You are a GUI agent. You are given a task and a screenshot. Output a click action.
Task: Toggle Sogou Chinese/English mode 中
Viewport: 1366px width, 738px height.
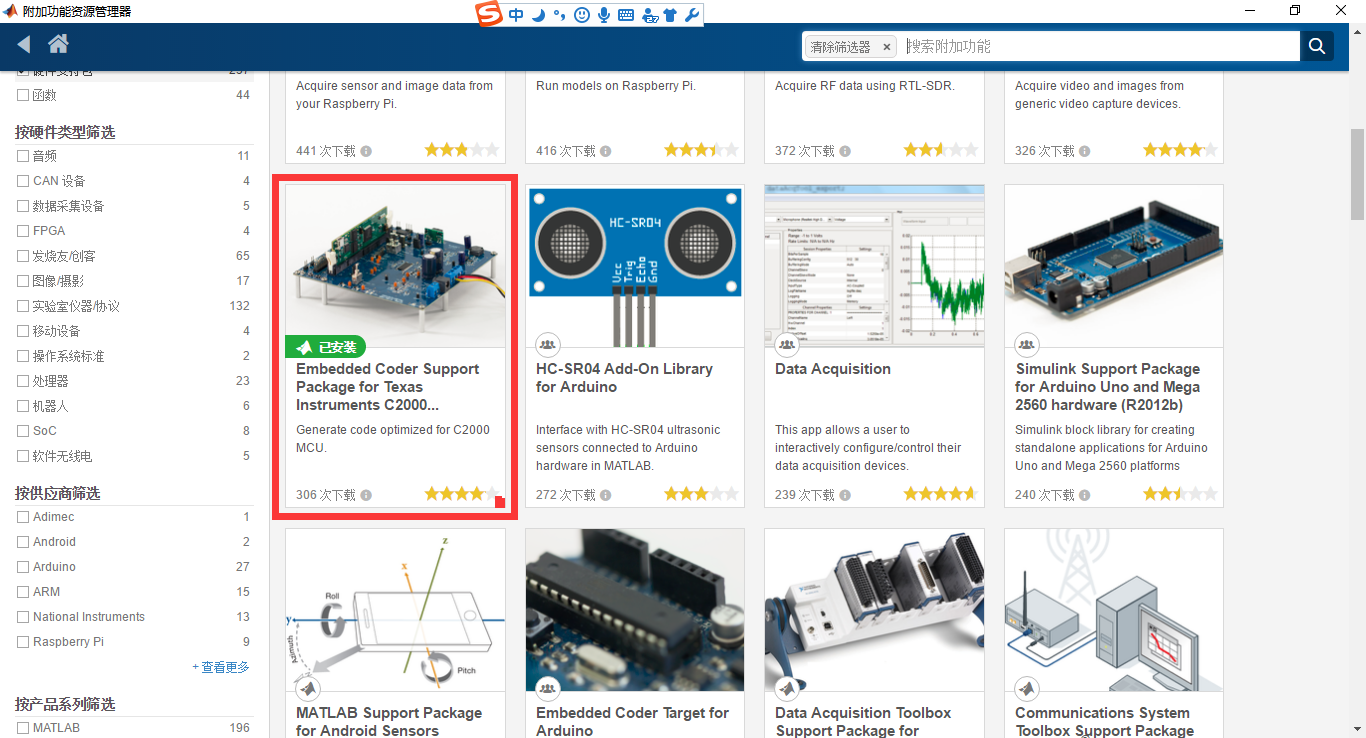[x=516, y=15]
